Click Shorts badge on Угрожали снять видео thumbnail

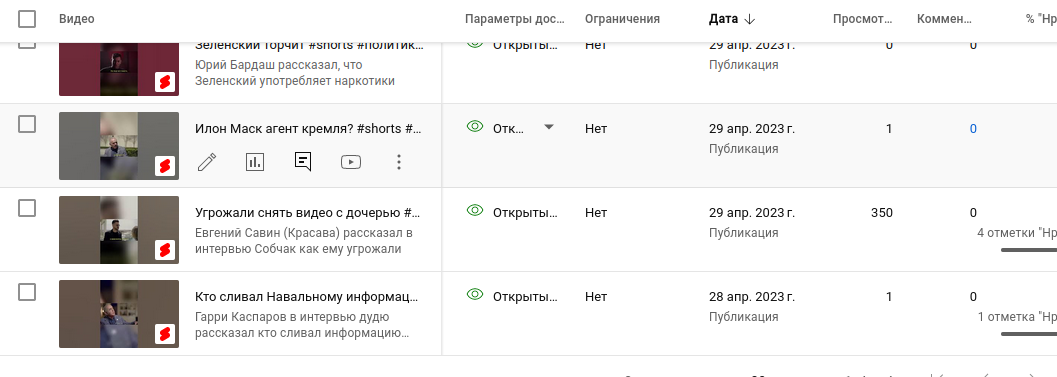(165, 250)
